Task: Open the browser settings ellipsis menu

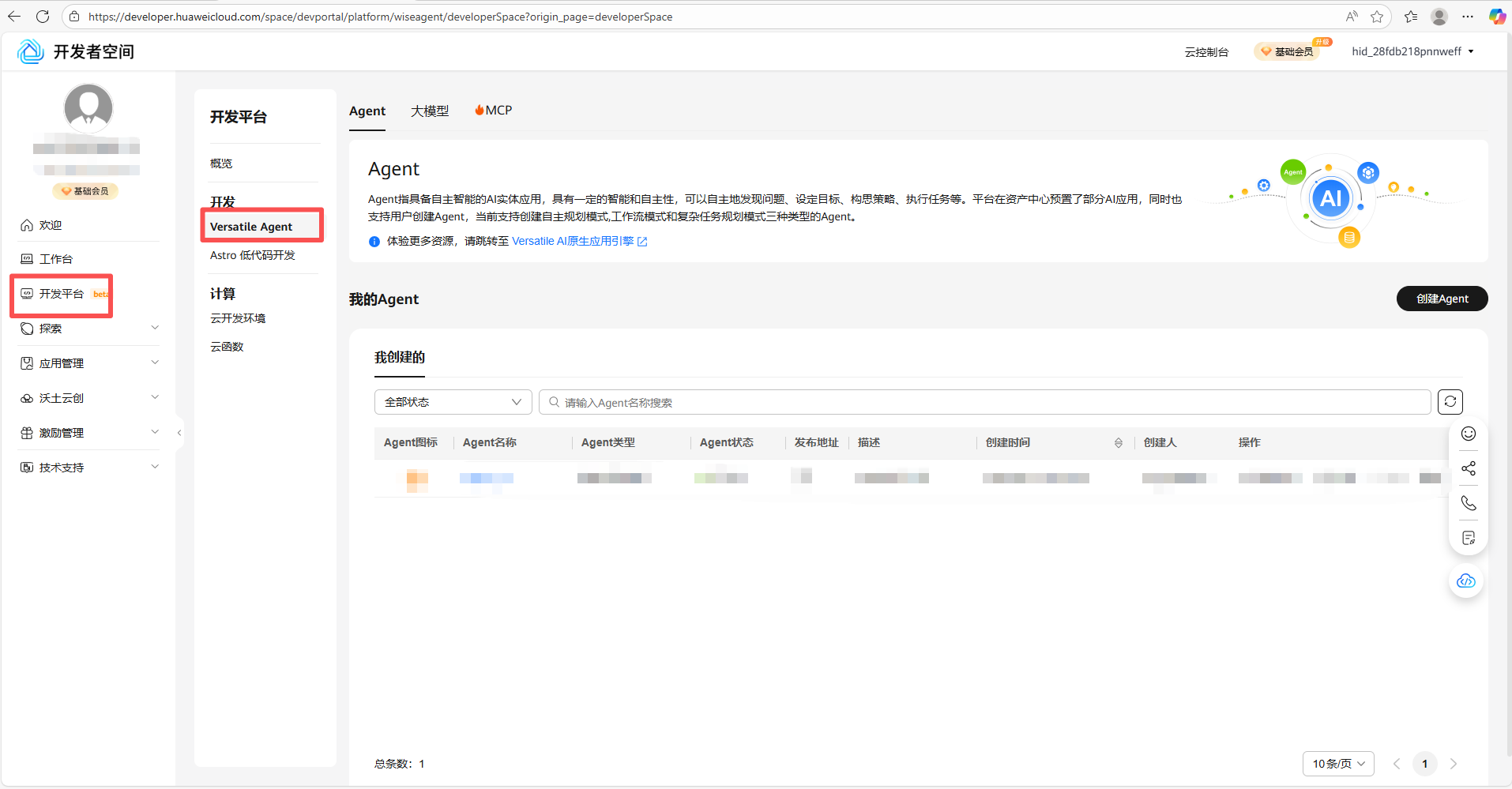Action: (x=1468, y=17)
